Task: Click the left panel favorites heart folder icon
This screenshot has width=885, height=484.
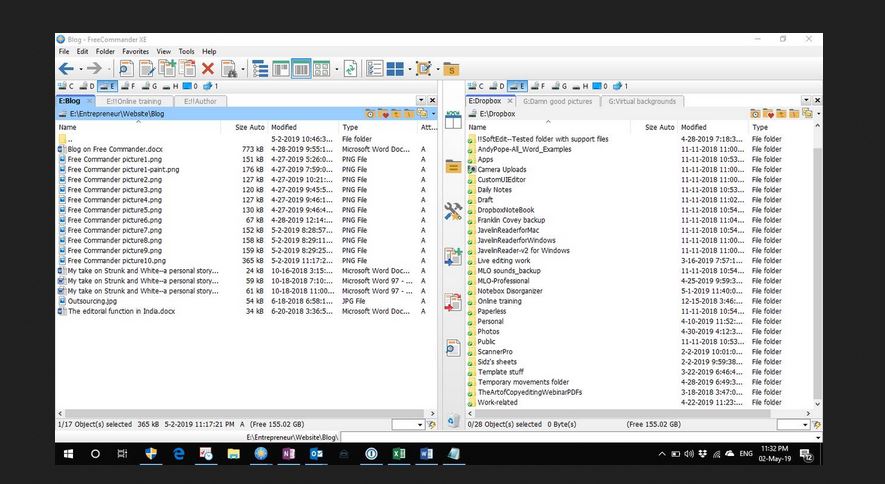Action: (384, 113)
